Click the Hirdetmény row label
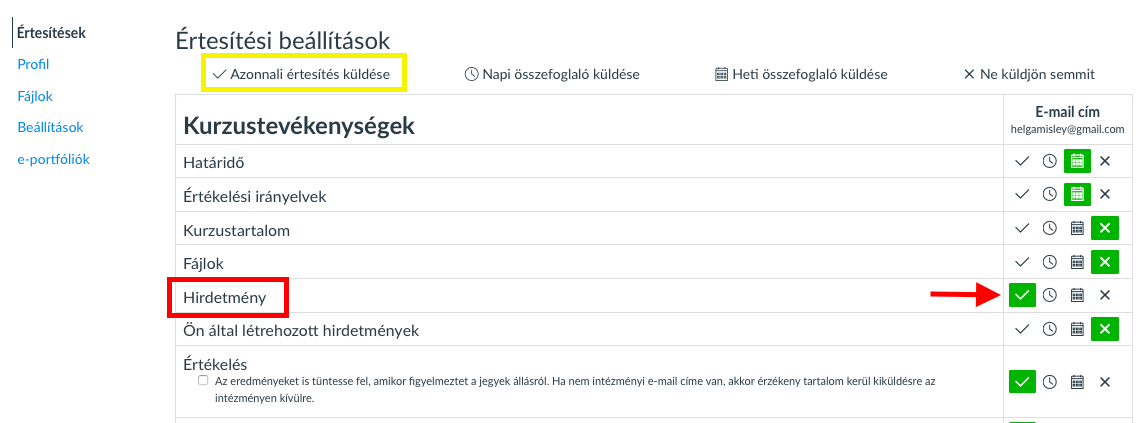This screenshot has height=423, width=1141. pyautogui.click(x=225, y=297)
